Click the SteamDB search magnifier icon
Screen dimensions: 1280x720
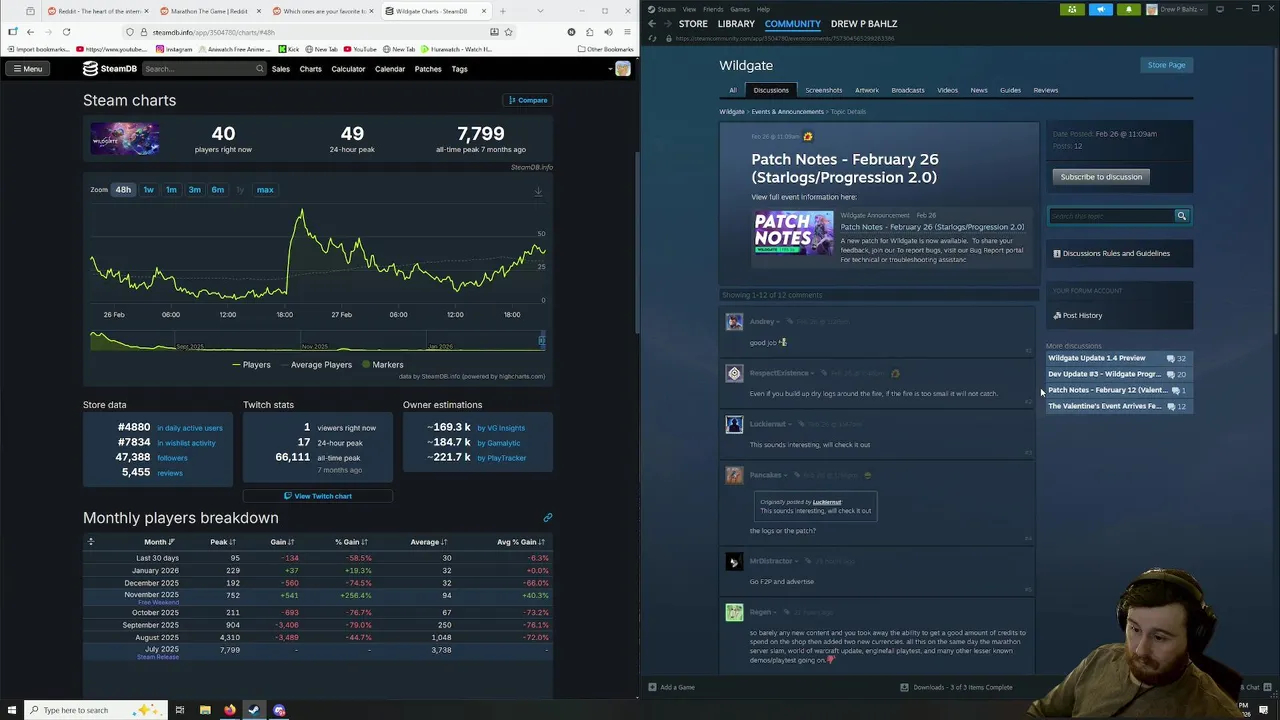(259, 69)
